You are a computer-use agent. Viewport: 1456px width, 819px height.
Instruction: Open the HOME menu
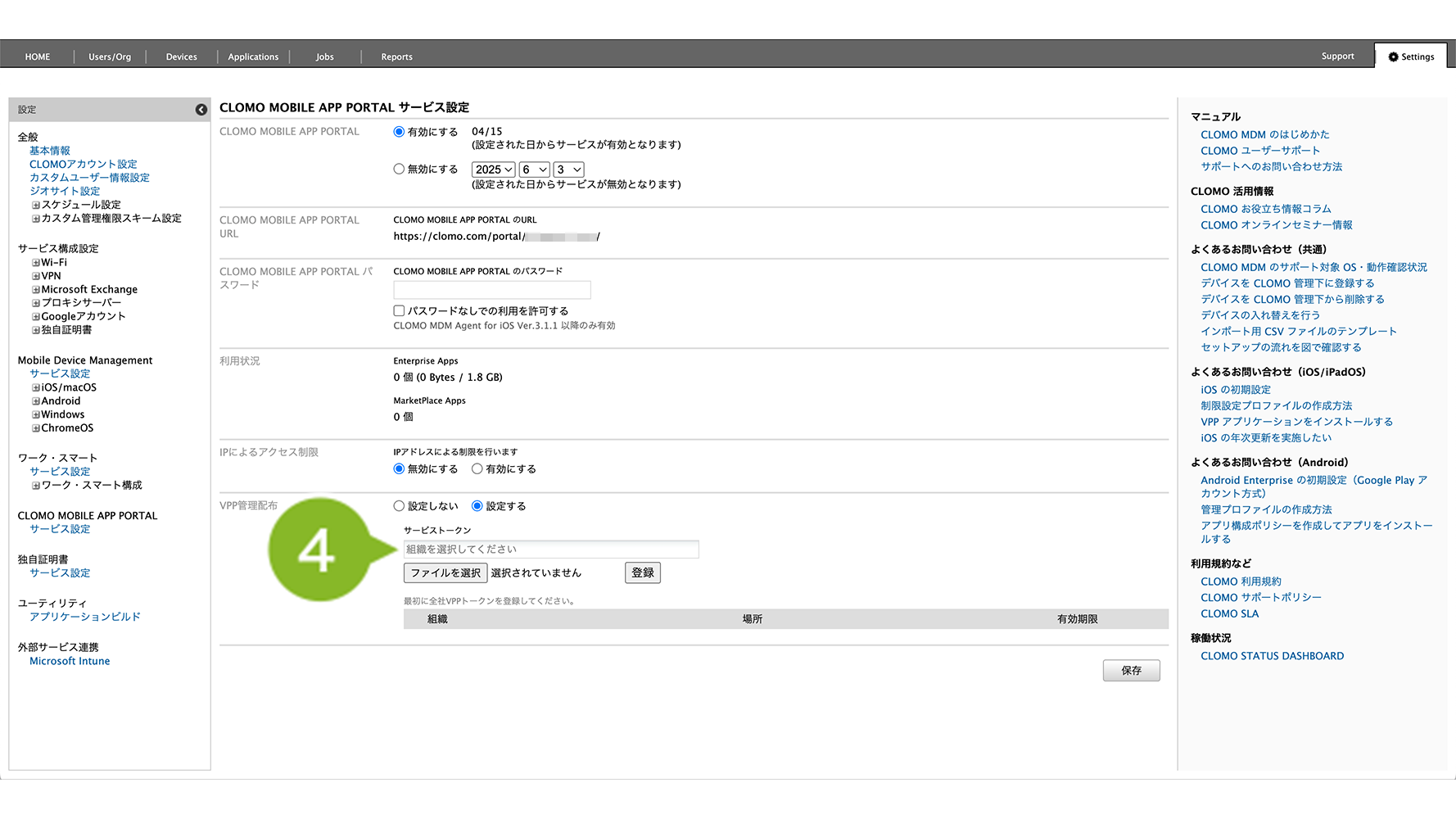point(38,57)
